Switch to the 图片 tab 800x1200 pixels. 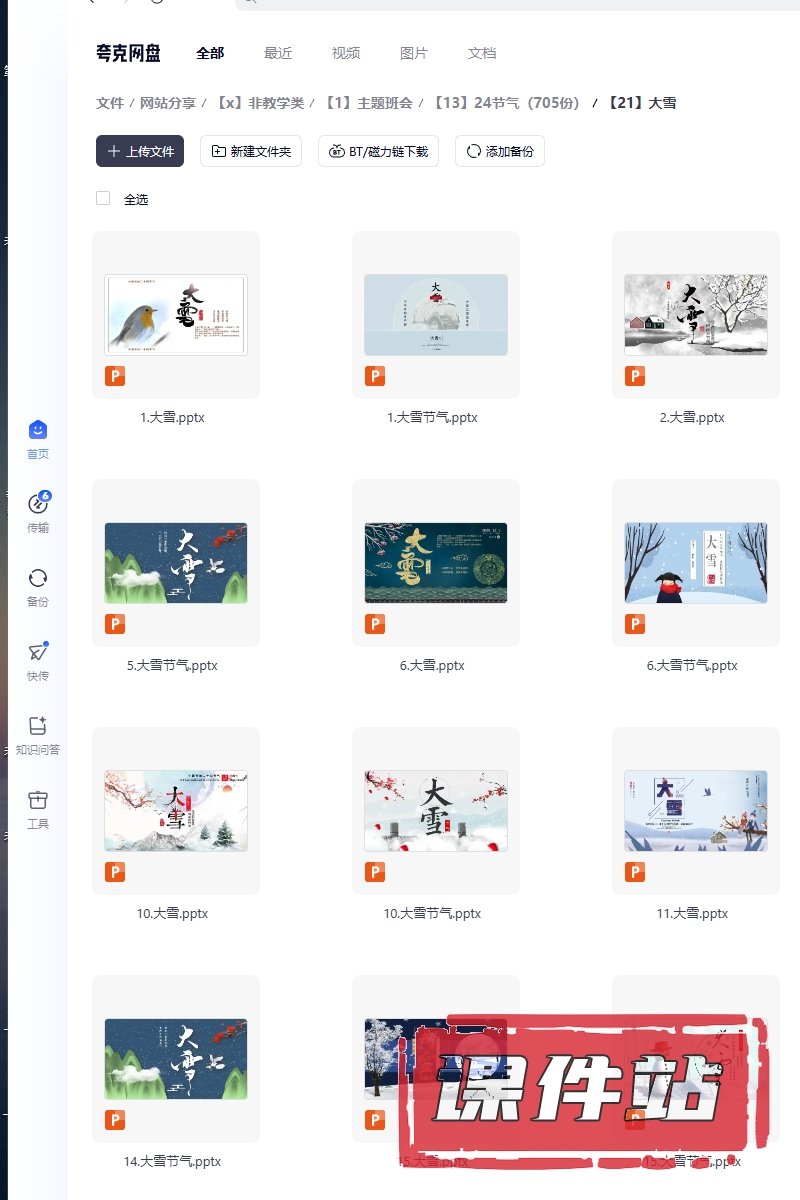click(414, 53)
